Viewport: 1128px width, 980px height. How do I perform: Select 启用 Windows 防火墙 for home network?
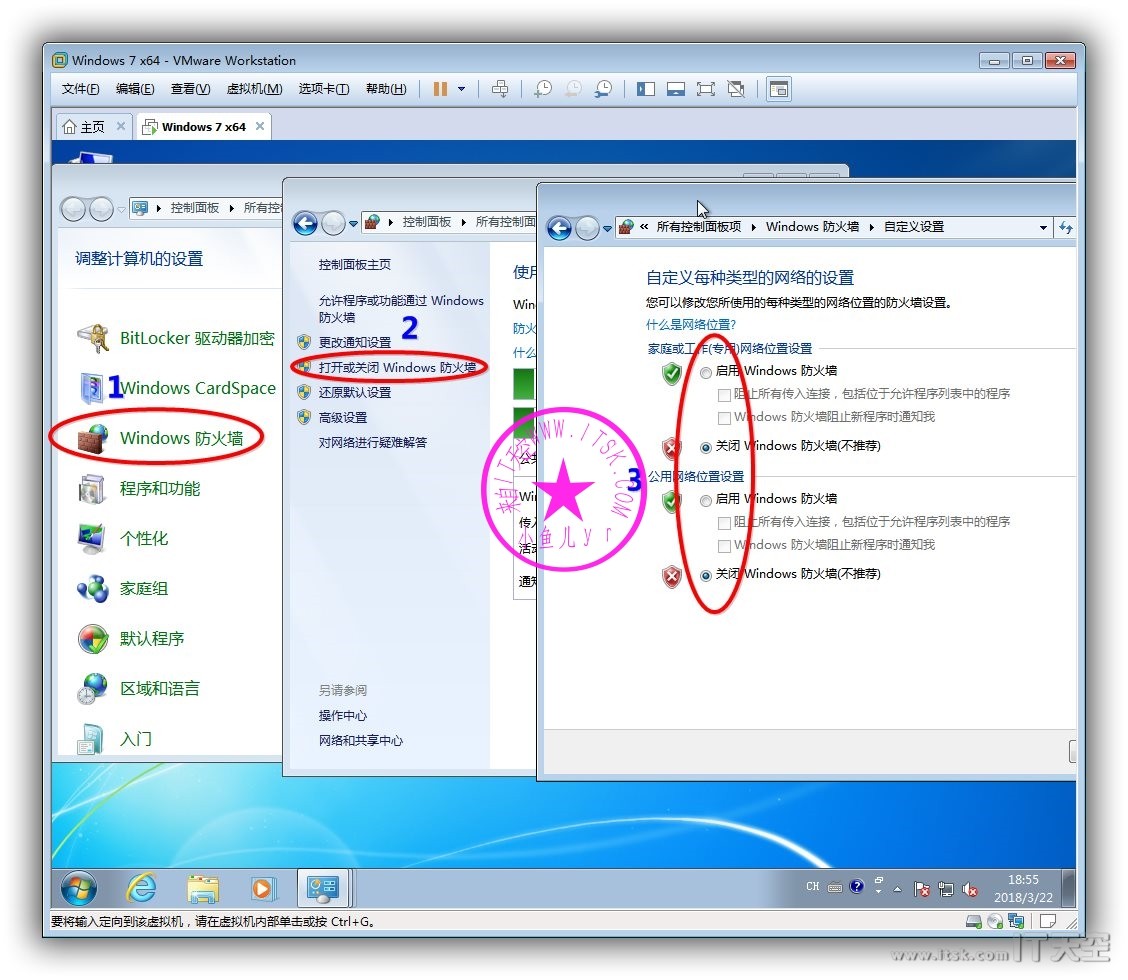coord(707,372)
